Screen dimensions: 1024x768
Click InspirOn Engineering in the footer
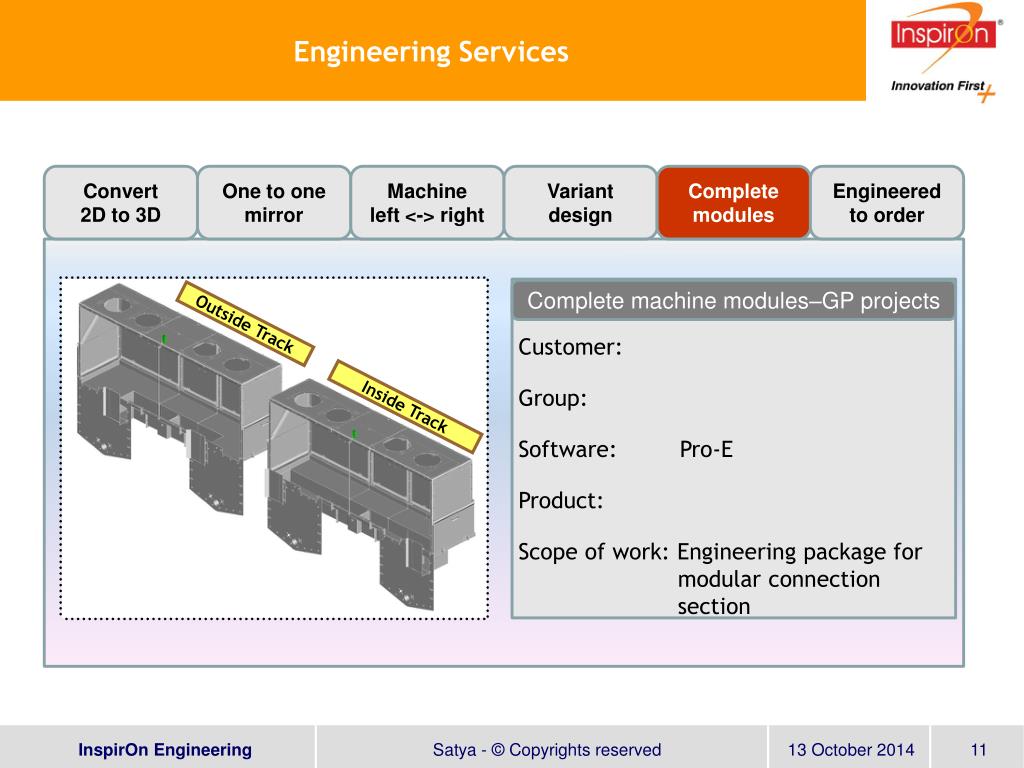[x=165, y=749]
